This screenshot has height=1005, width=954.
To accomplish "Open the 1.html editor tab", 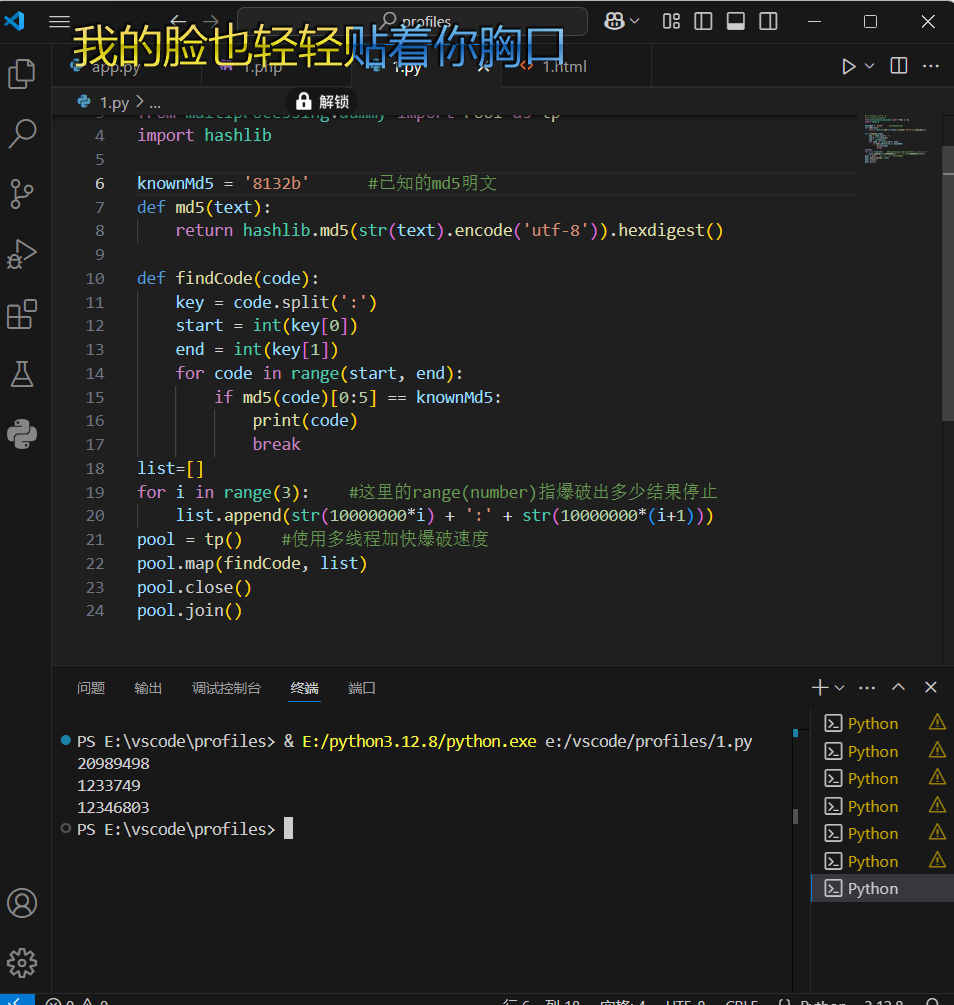I will (x=564, y=67).
